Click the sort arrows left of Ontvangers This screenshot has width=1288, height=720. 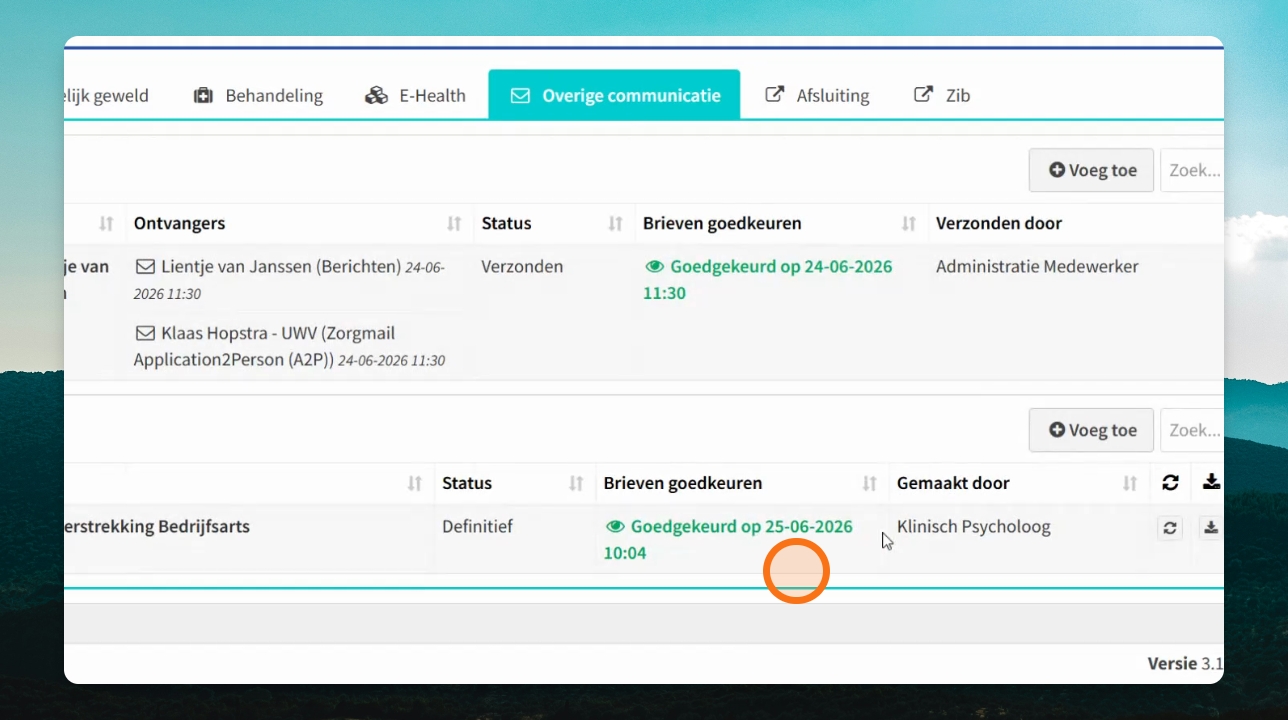[x=107, y=223]
